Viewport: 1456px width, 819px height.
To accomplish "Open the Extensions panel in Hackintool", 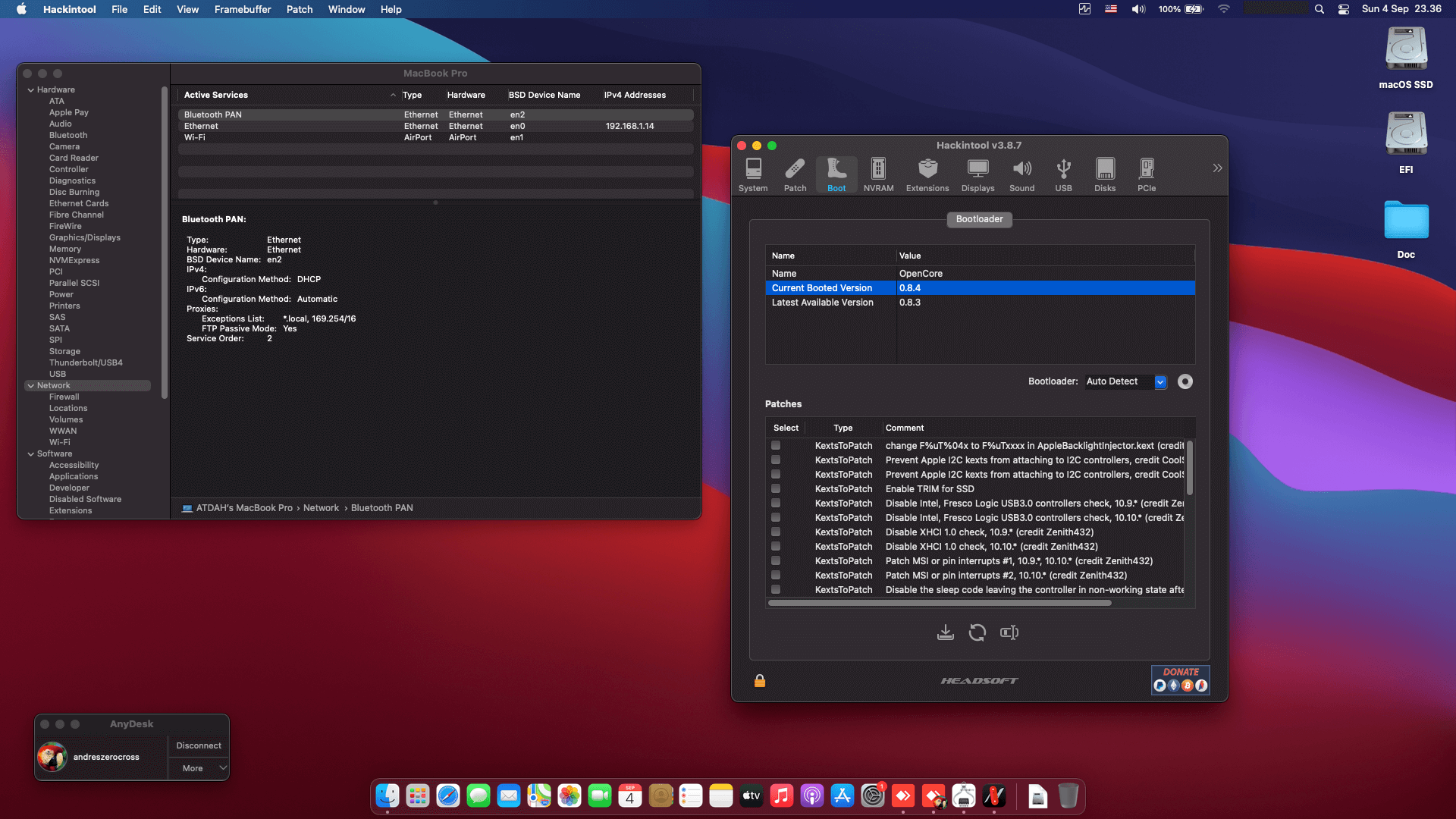I will tap(927, 174).
